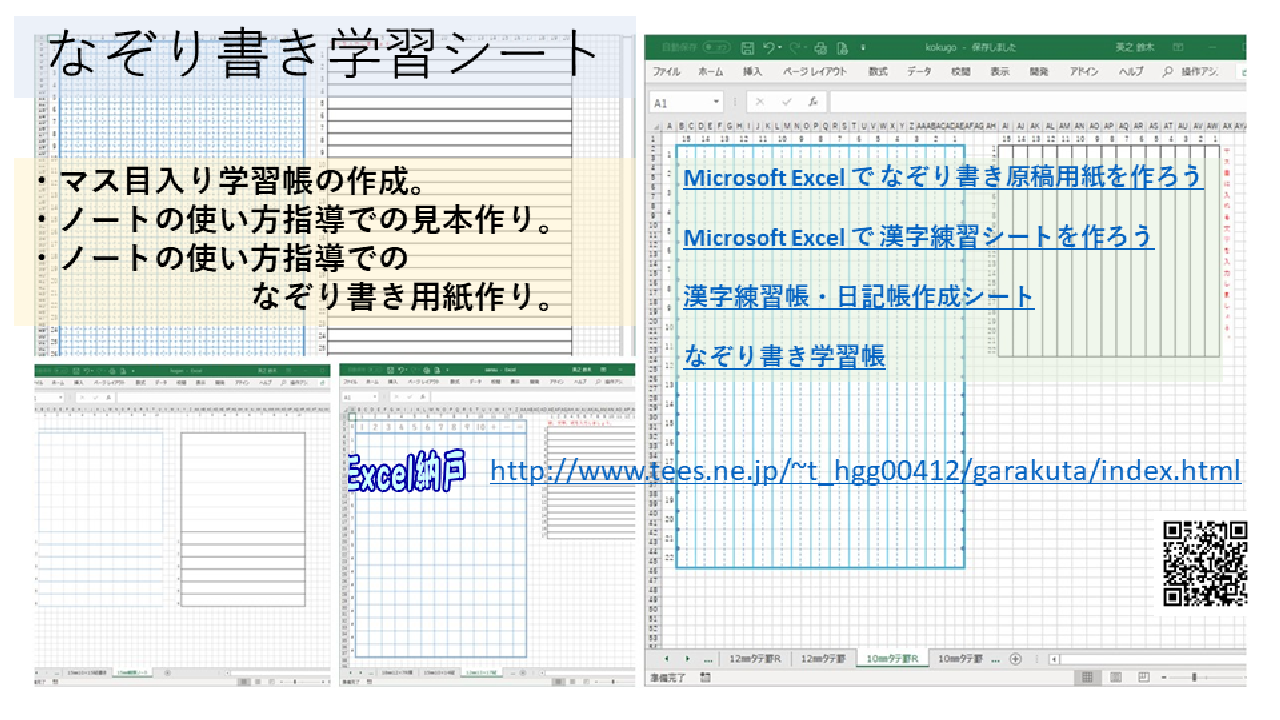Click the なぞり書き学習シート slide title
The image size is (1280, 720).
point(322,55)
